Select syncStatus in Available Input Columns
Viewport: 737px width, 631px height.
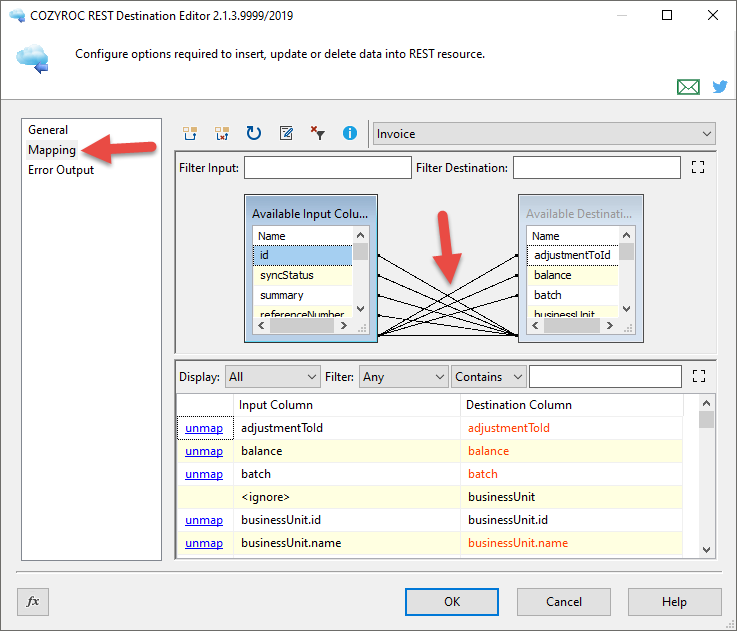coord(303,275)
